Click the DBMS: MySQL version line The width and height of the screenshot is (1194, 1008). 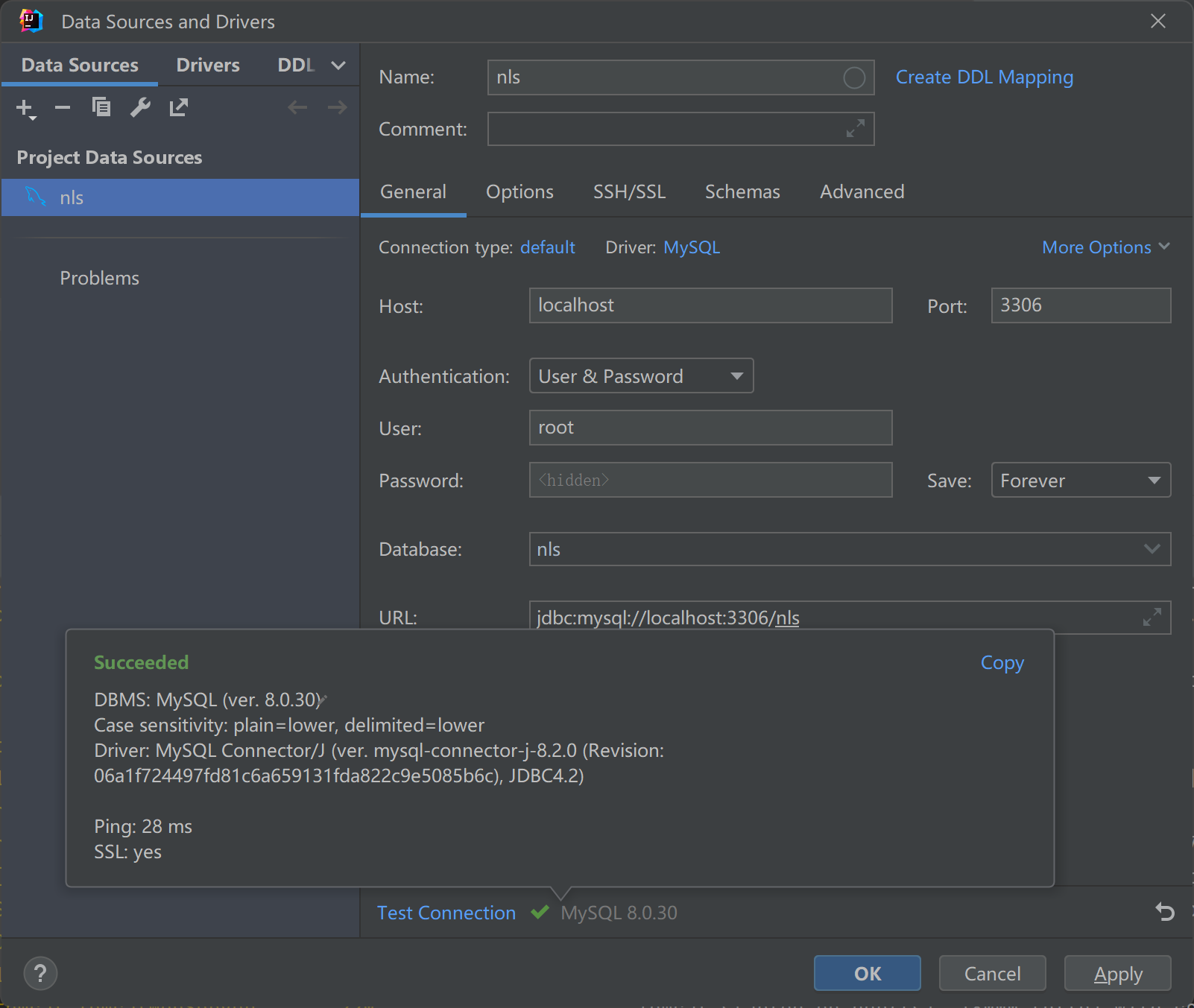click(208, 700)
